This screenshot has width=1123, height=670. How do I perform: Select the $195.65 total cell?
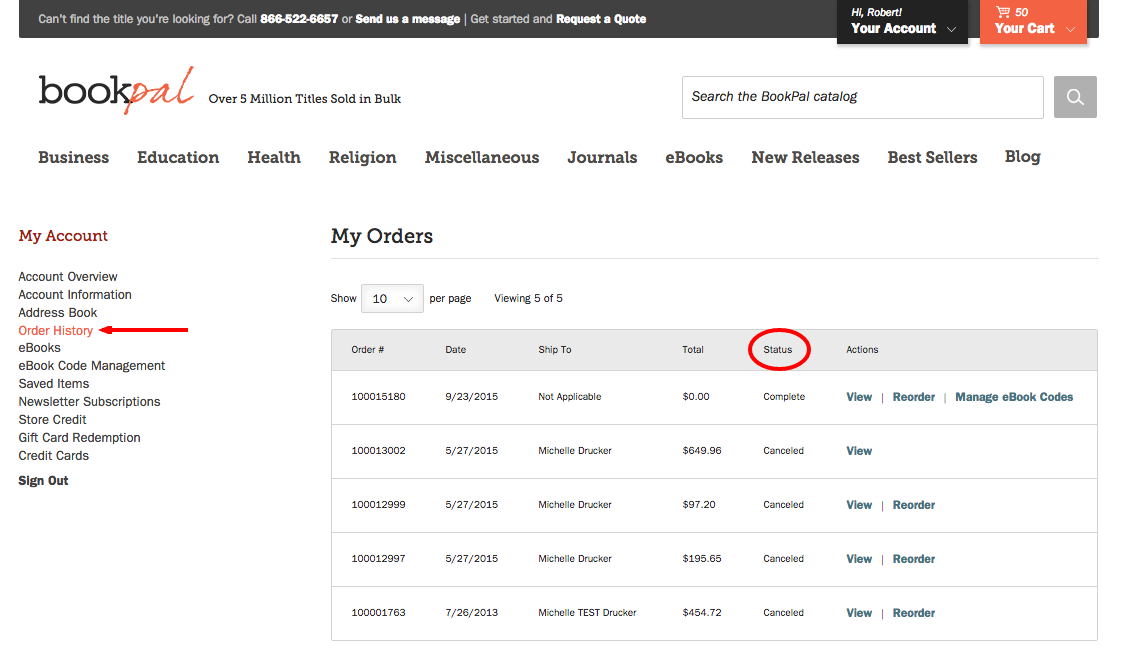702,558
